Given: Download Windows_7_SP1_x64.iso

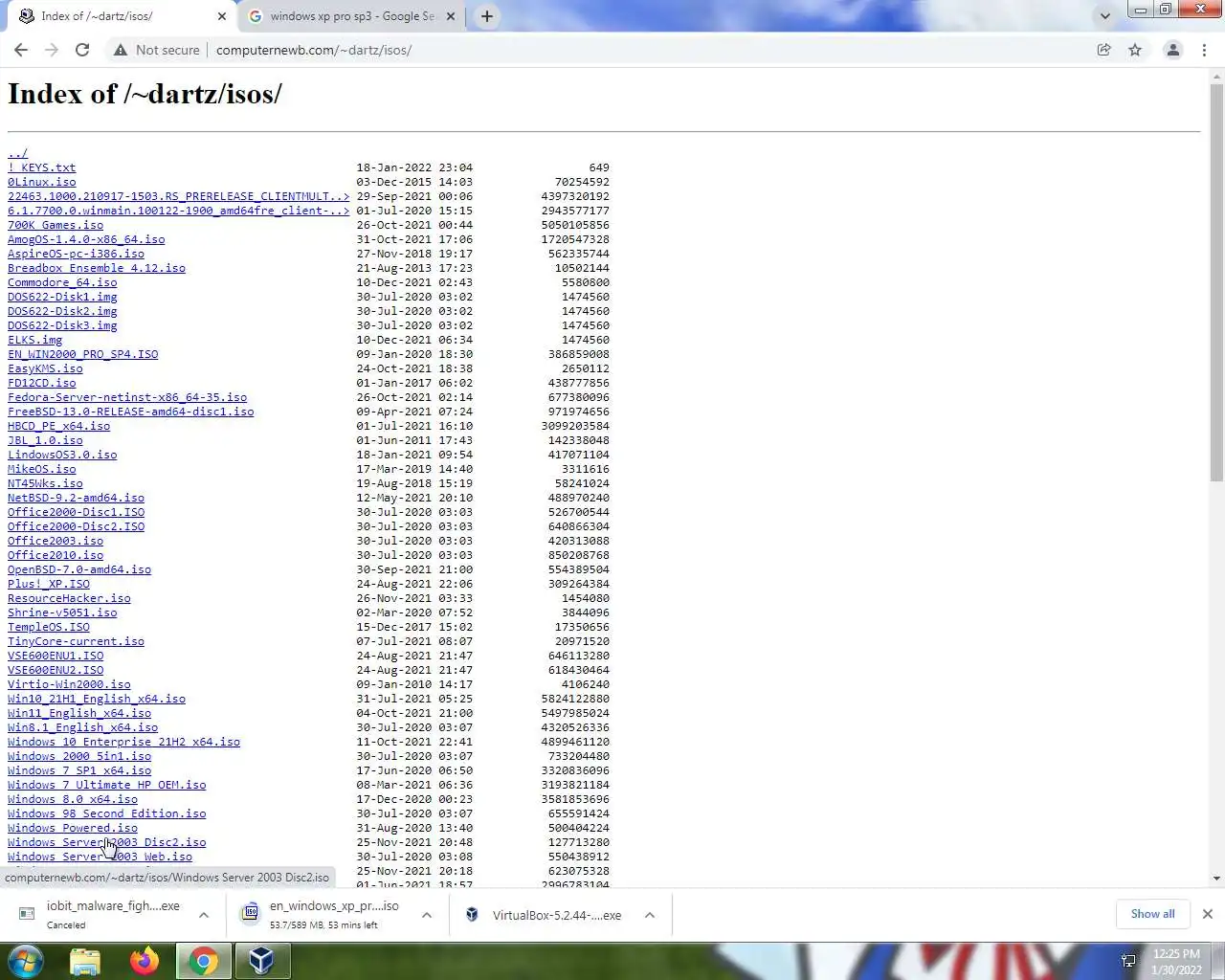Looking at the screenshot, I should (79, 770).
